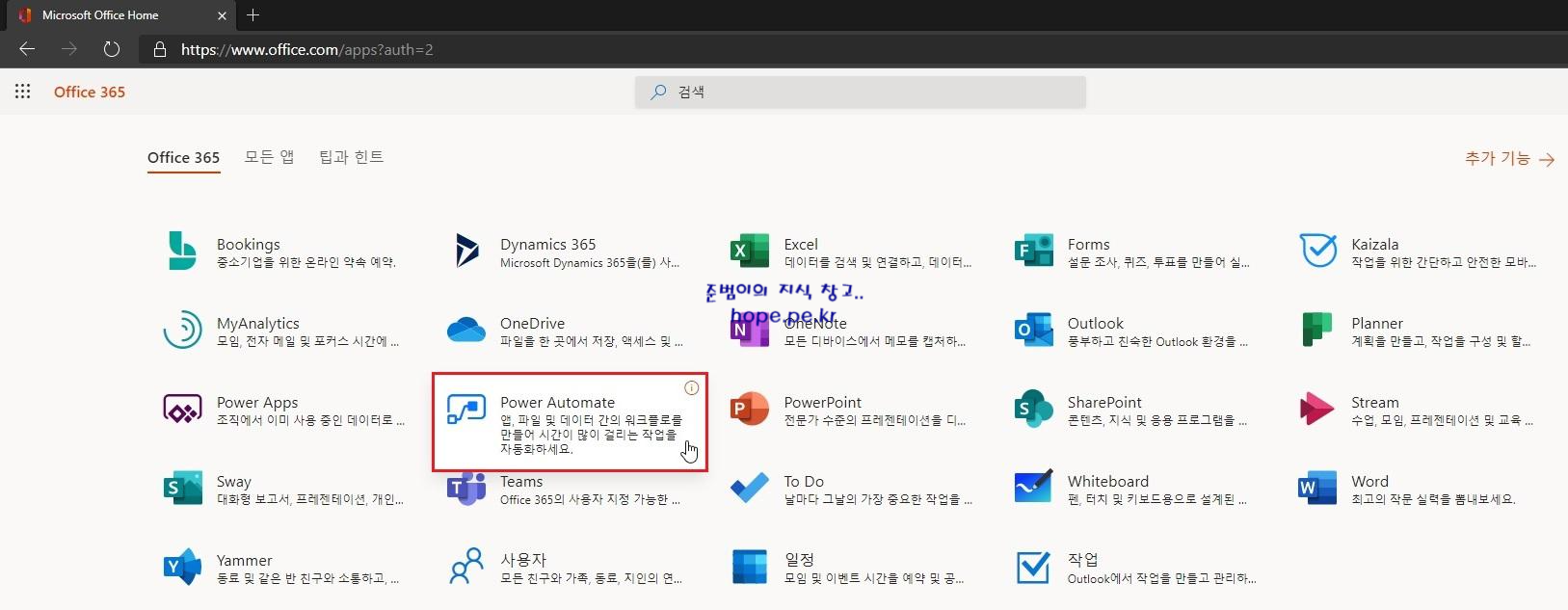Click the To Do description text
Viewport: 1568px width, 610px height.
878,499
